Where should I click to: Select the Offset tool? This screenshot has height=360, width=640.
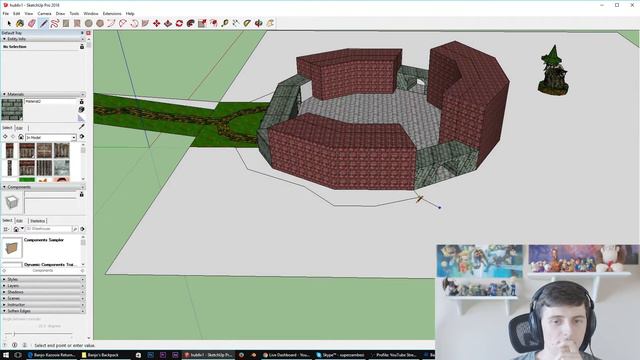[213, 24]
